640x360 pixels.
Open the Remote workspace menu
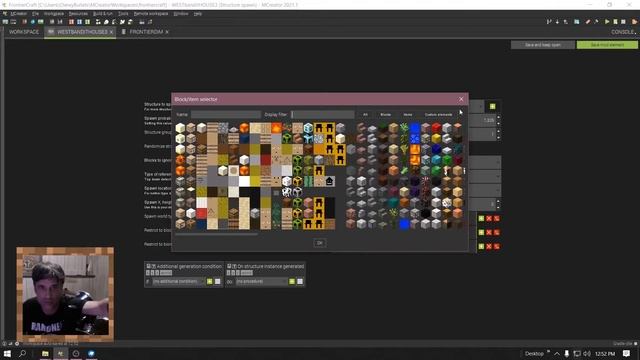pyautogui.click(x=151, y=13)
